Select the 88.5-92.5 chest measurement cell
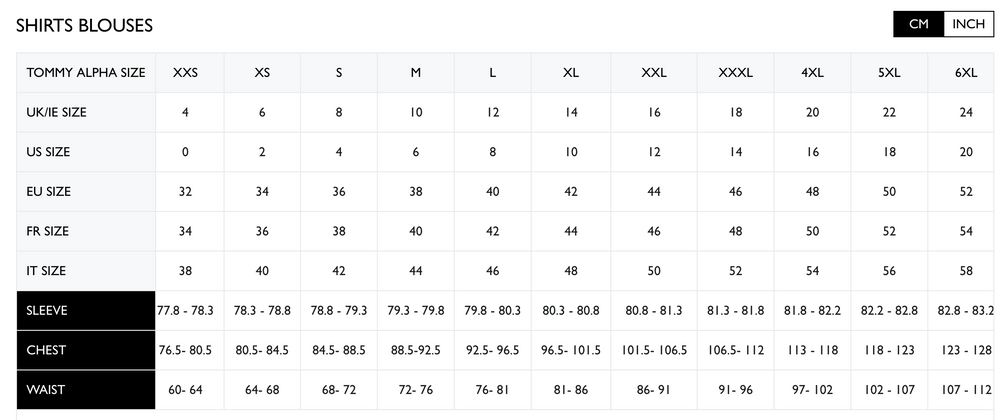This screenshot has height=420, width=1000. (416, 350)
